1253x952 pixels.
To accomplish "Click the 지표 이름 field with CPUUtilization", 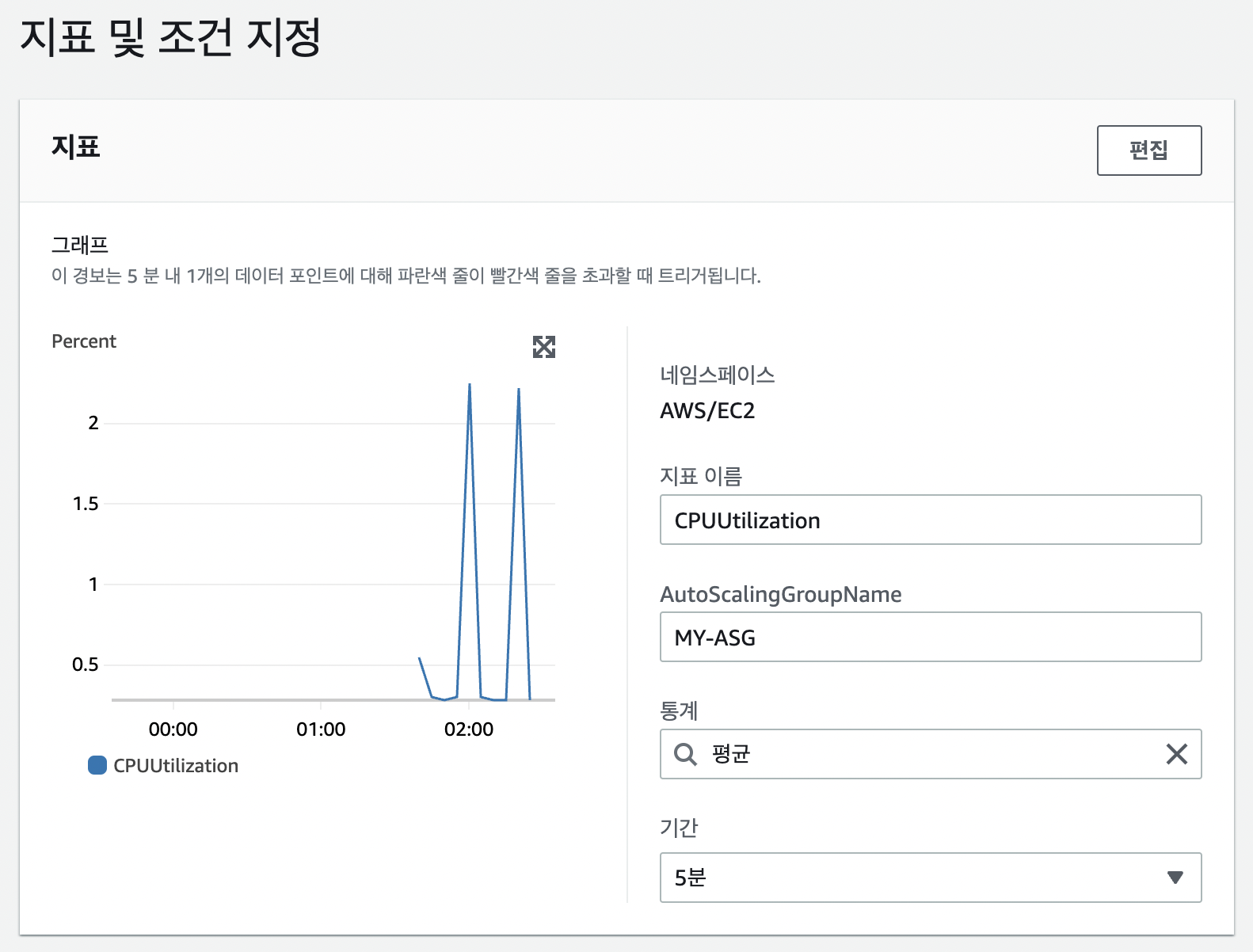I will (x=931, y=520).
